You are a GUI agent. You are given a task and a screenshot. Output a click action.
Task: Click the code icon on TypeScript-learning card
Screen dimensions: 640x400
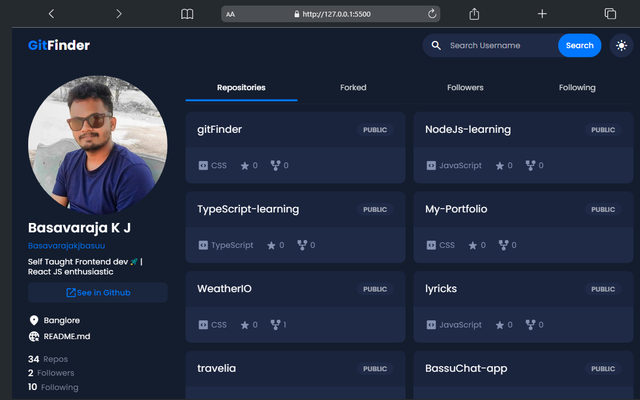click(203, 245)
